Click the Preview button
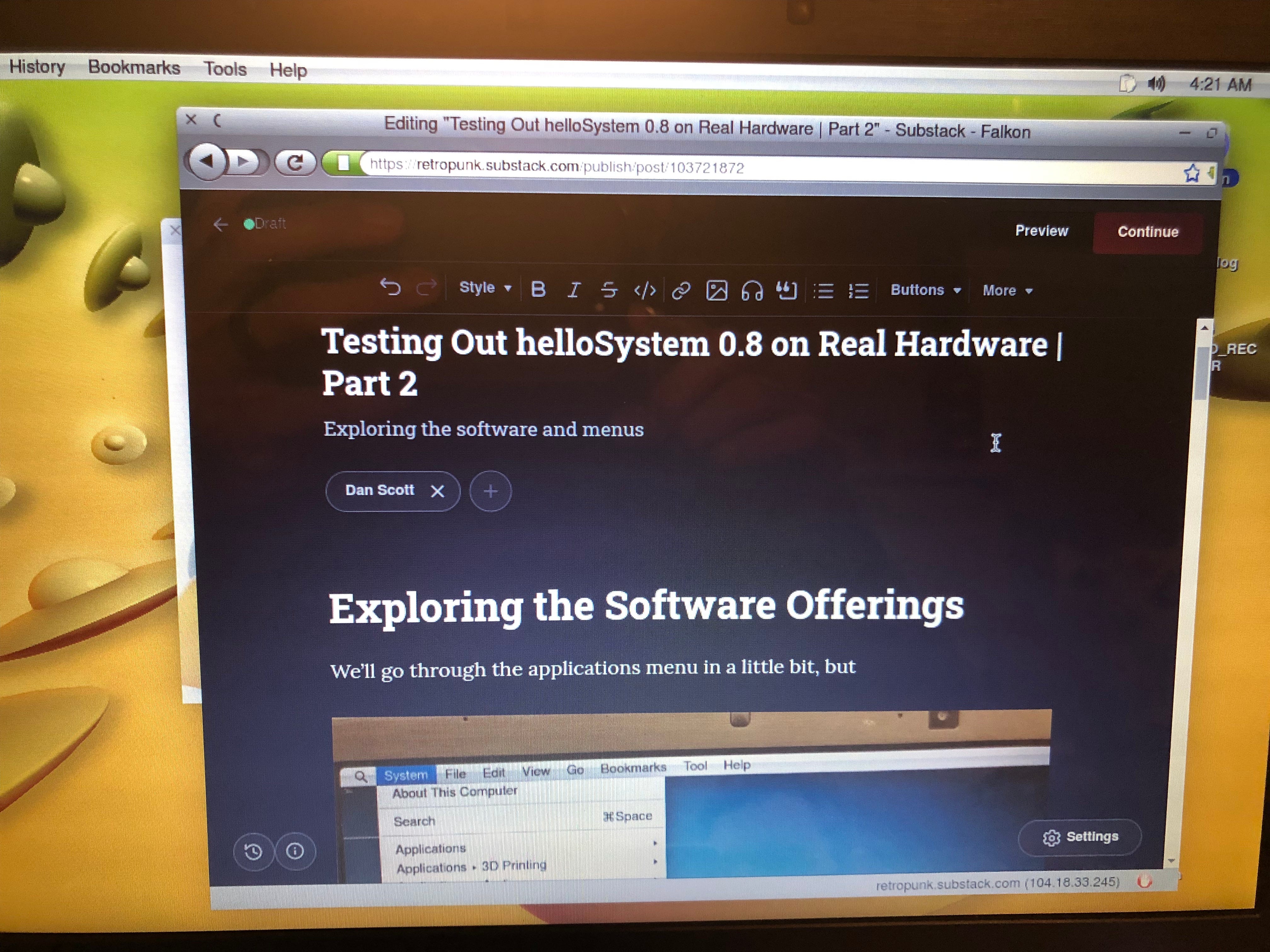This screenshot has width=1270, height=952. pyautogui.click(x=1042, y=231)
